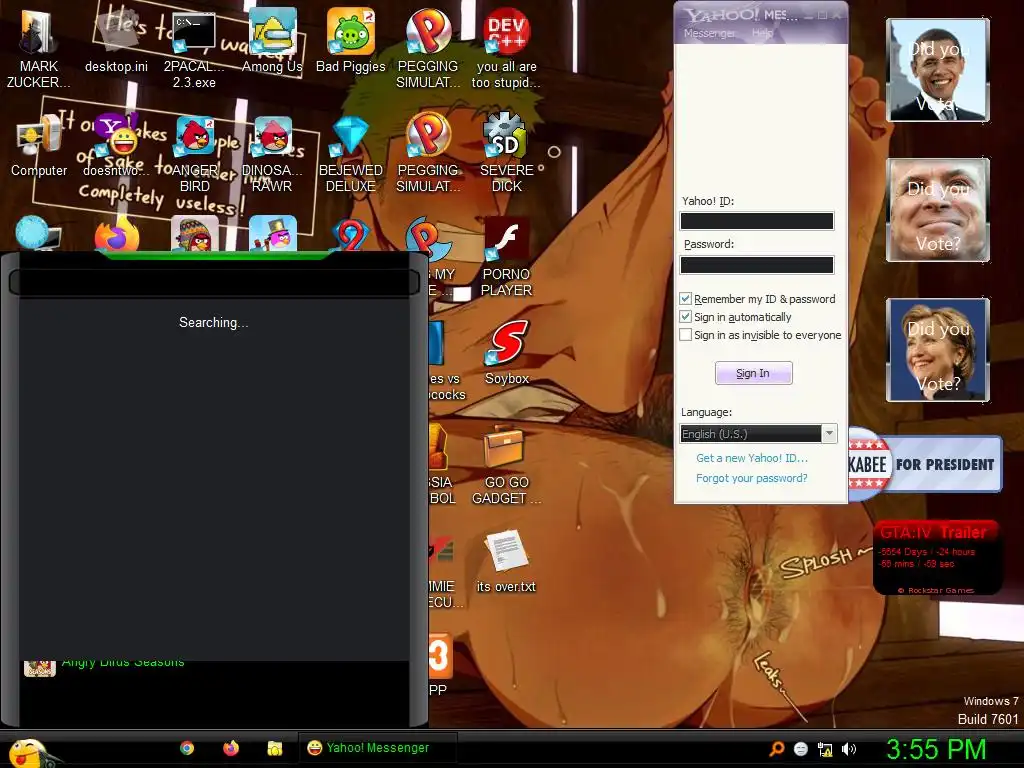Viewport: 1024px width, 768px height.
Task: Launch Chrome from the taskbar
Action: click(187, 748)
